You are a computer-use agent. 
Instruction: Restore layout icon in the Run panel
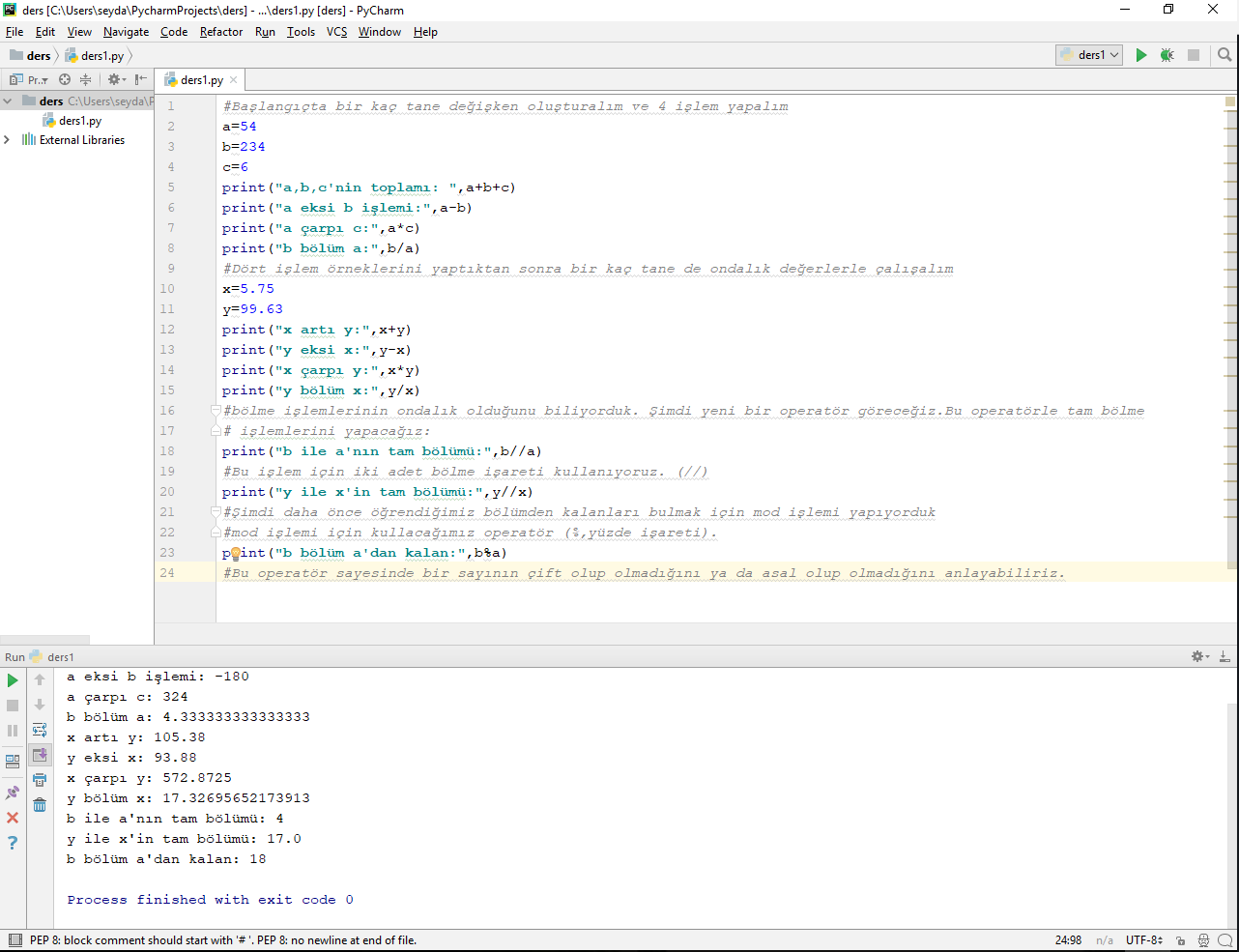(x=13, y=761)
